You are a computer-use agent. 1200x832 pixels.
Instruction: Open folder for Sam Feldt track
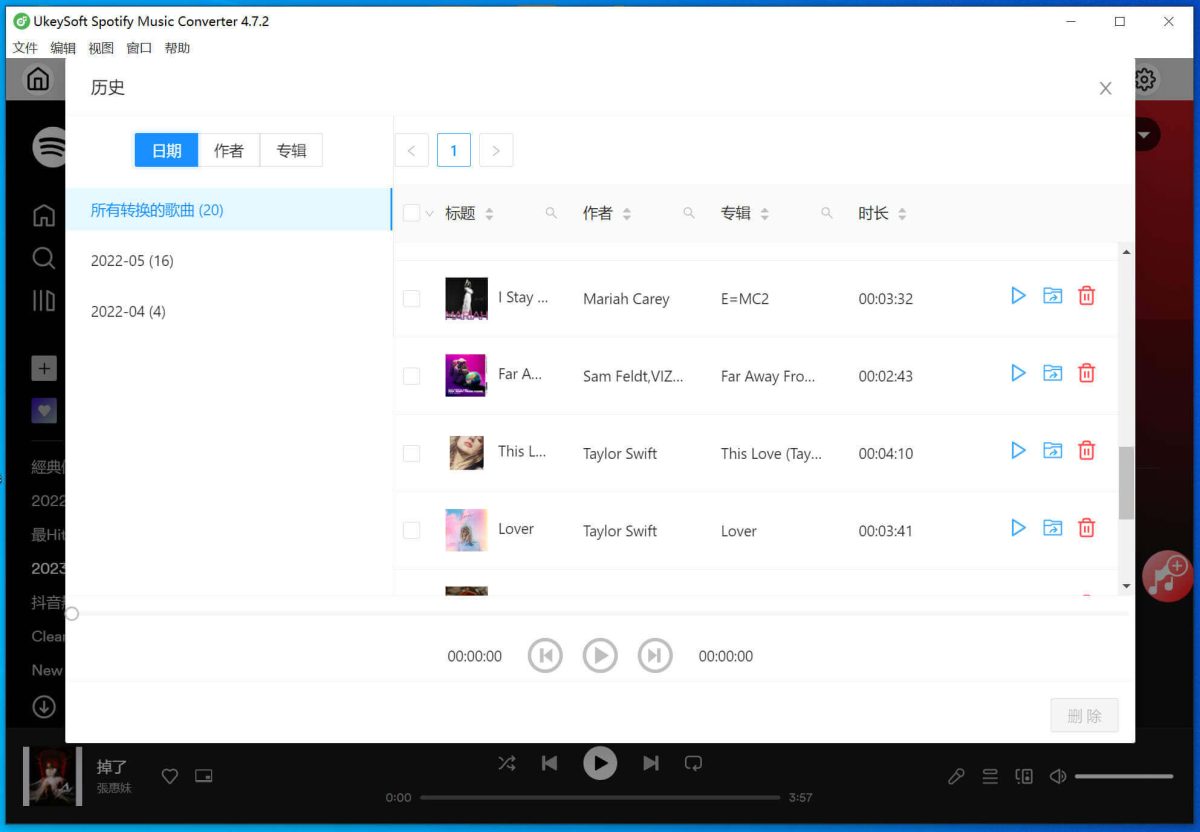click(x=1052, y=373)
